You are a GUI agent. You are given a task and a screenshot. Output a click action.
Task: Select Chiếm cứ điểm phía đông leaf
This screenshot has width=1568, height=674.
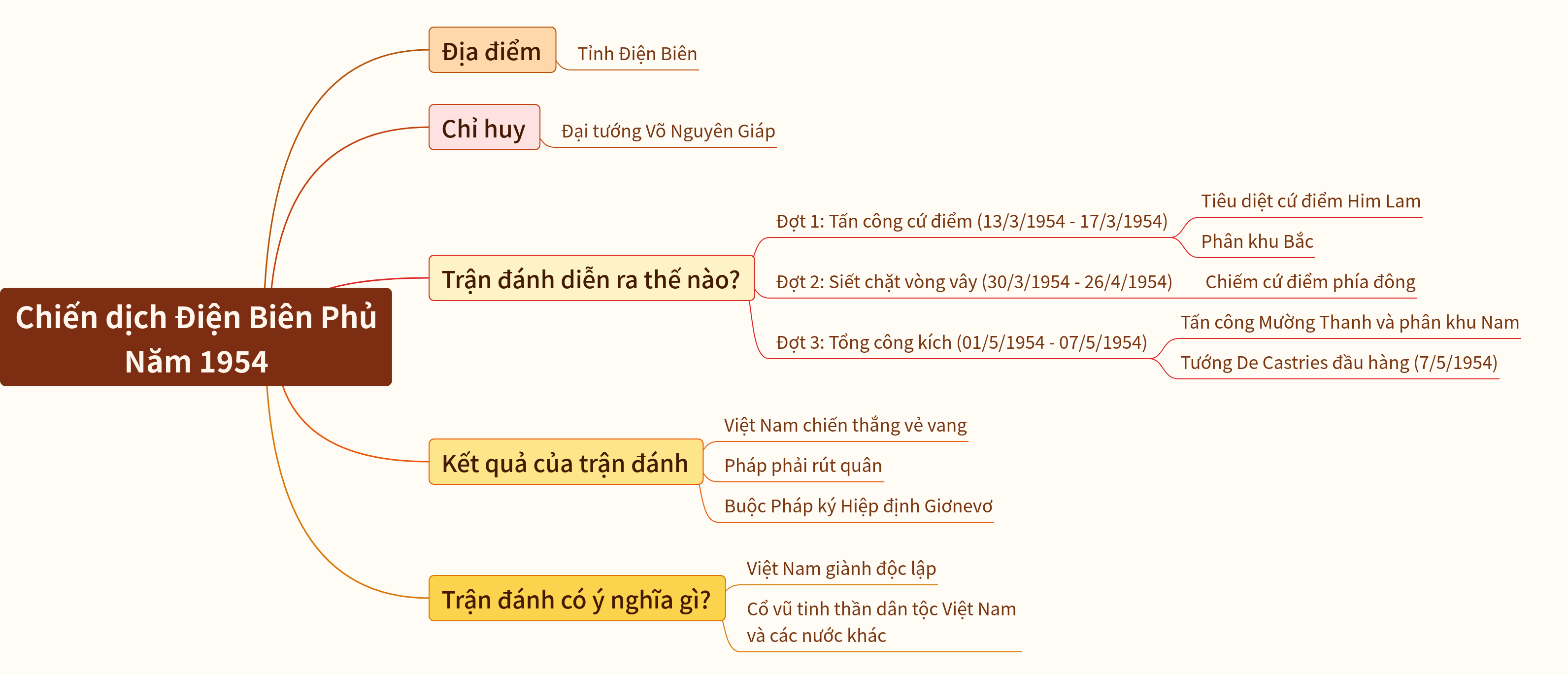1310,282
